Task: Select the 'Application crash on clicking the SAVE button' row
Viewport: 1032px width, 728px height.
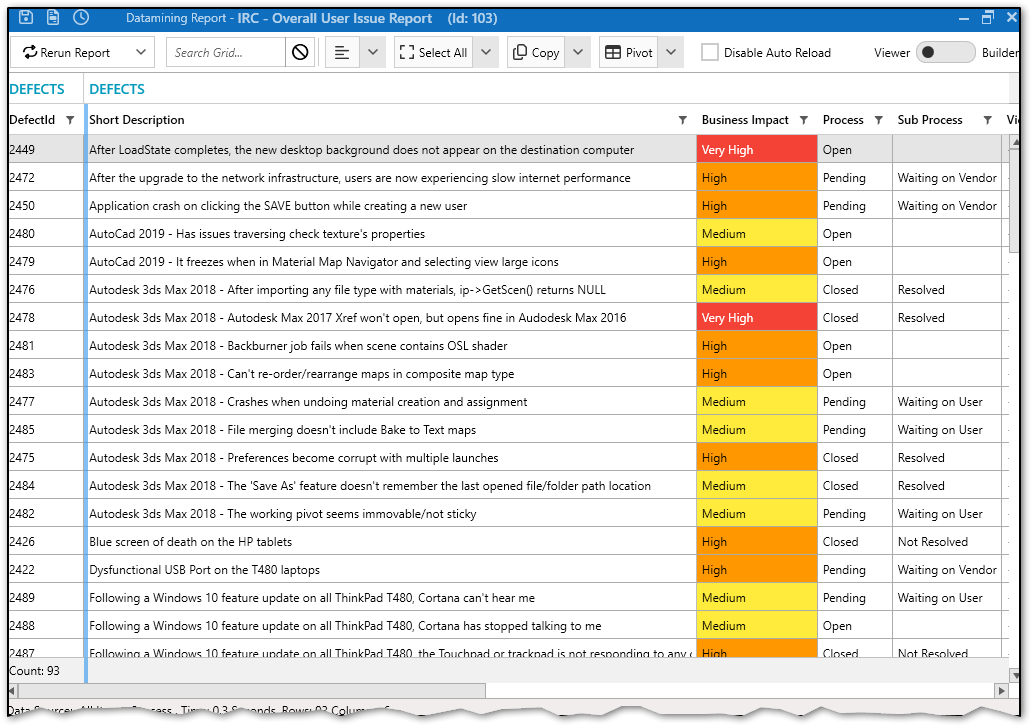Action: click(507, 205)
